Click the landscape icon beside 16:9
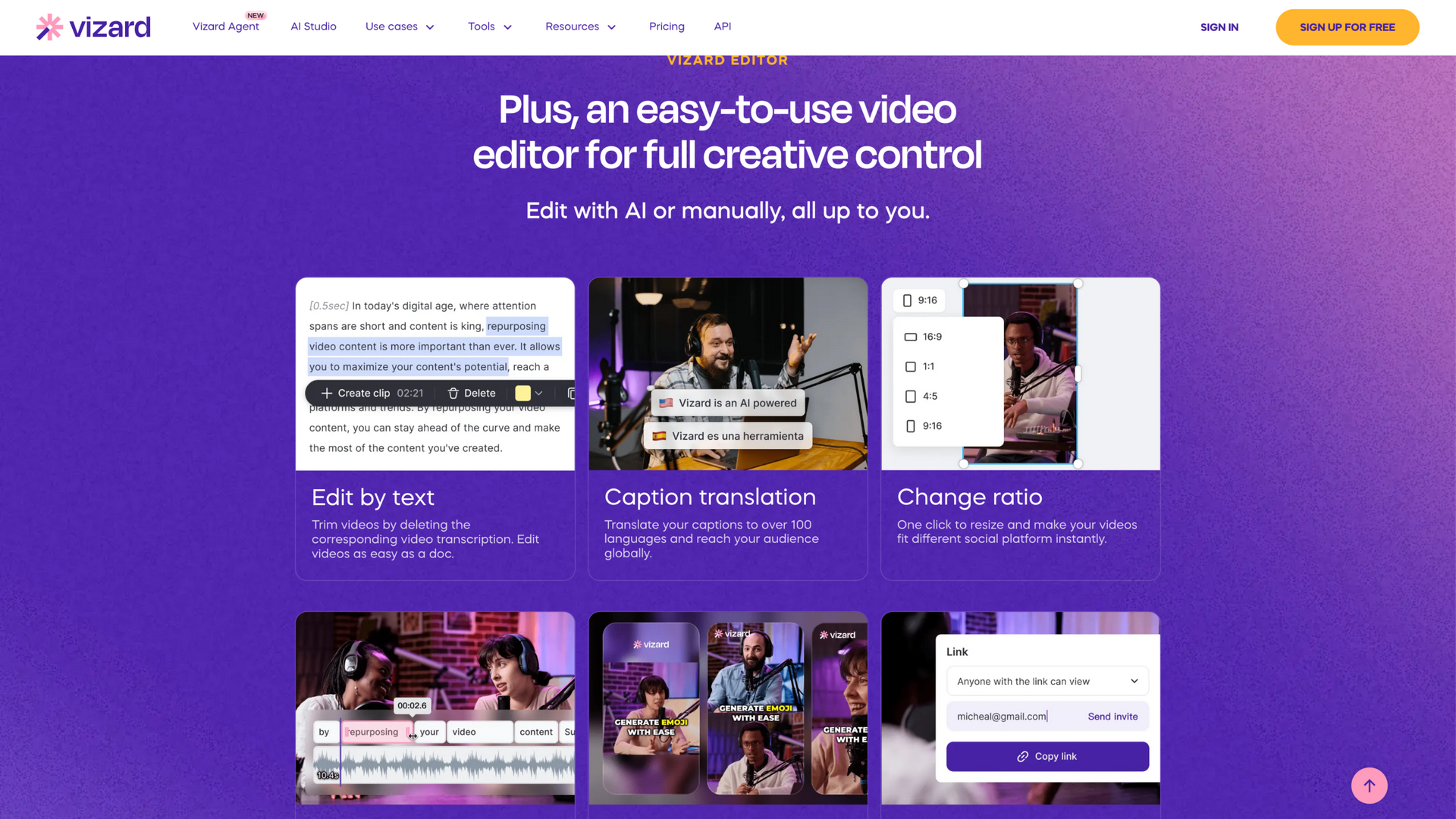Image resolution: width=1456 pixels, height=819 pixels. tap(911, 337)
